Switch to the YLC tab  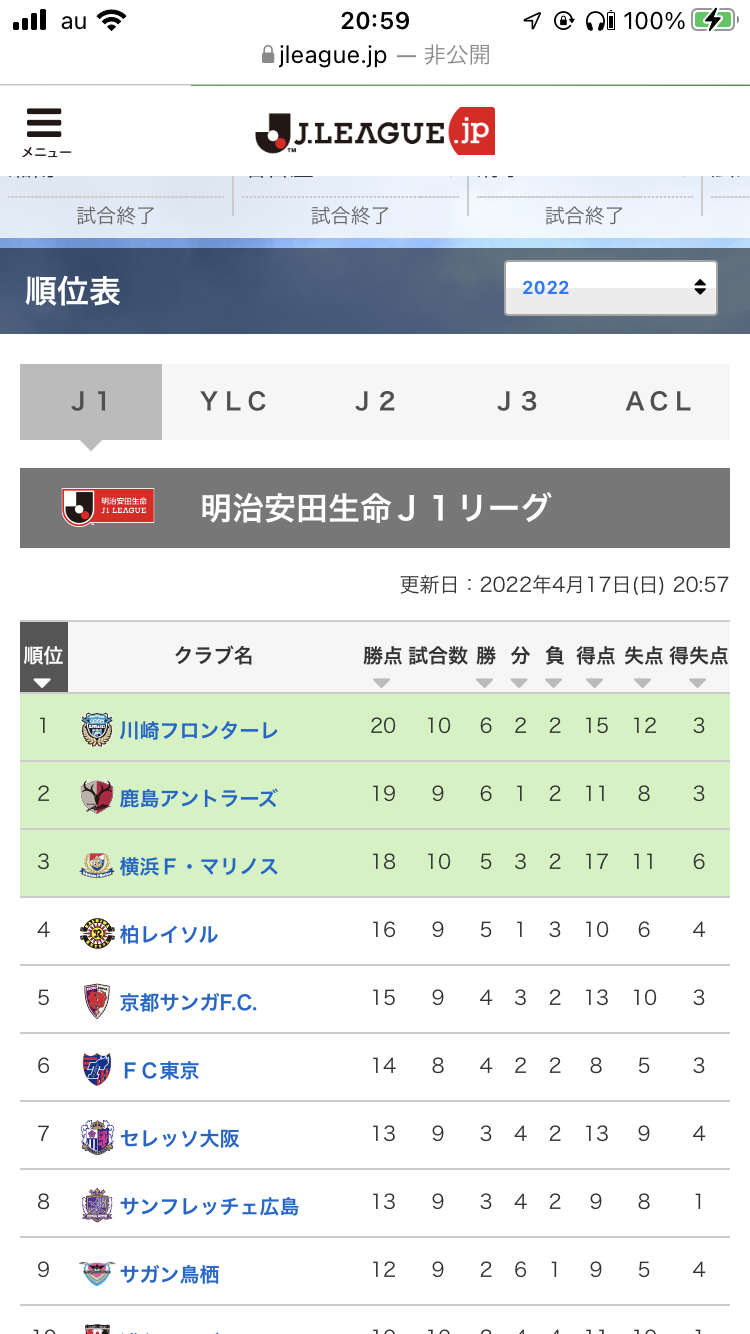pos(233,401)
